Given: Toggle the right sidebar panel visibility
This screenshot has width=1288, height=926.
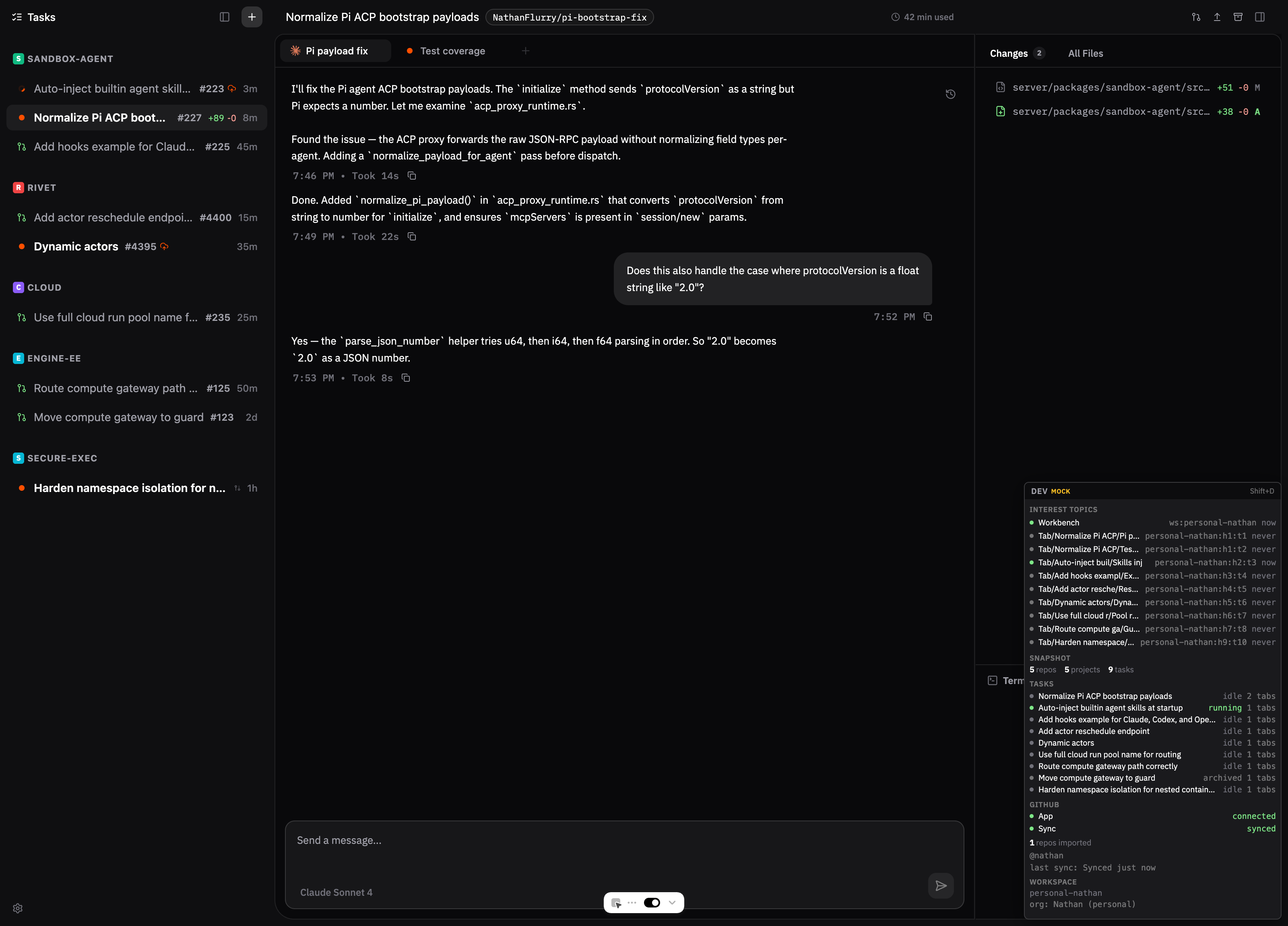Looking at the screenshot, I should [1259, 17].
